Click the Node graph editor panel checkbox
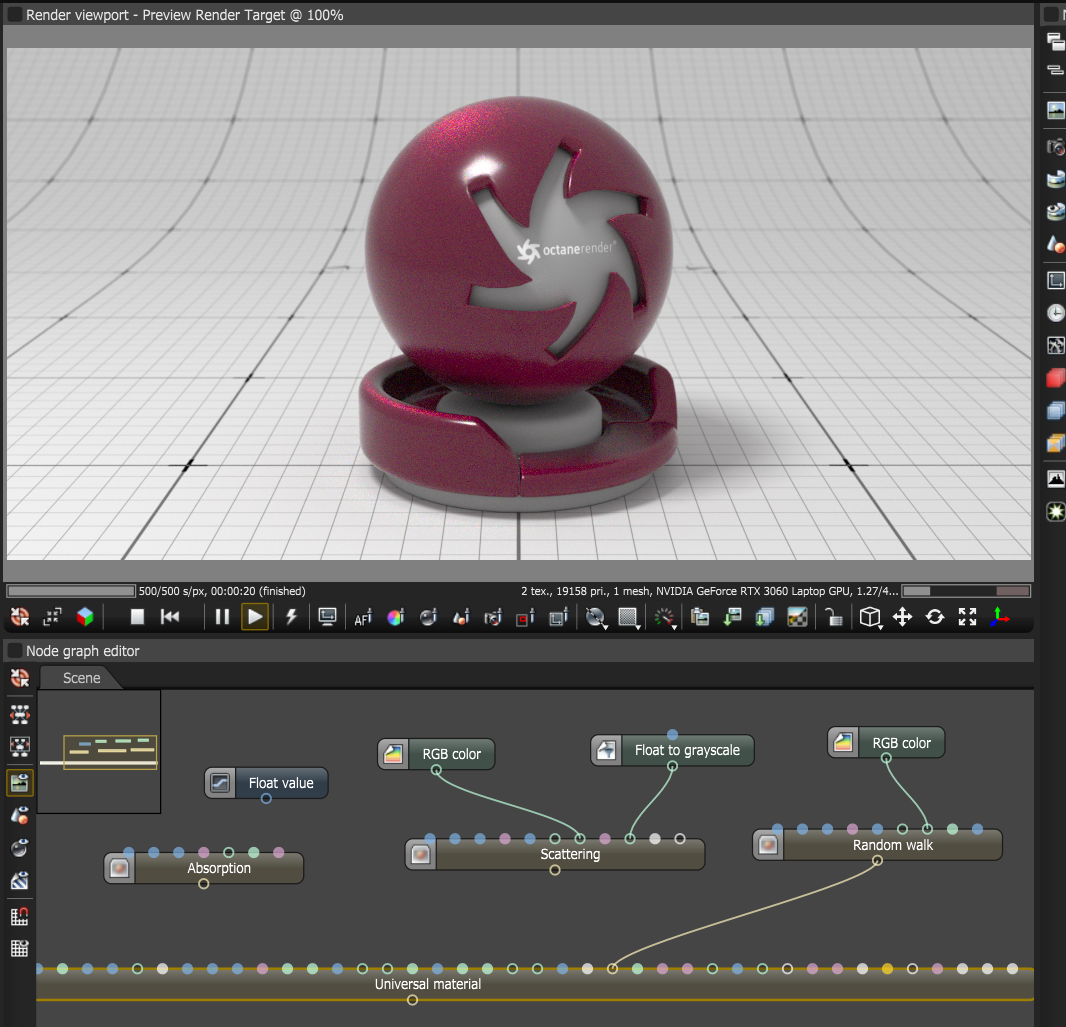Viewport: 1066px width, 1027px height. click(x=14, y=650)
